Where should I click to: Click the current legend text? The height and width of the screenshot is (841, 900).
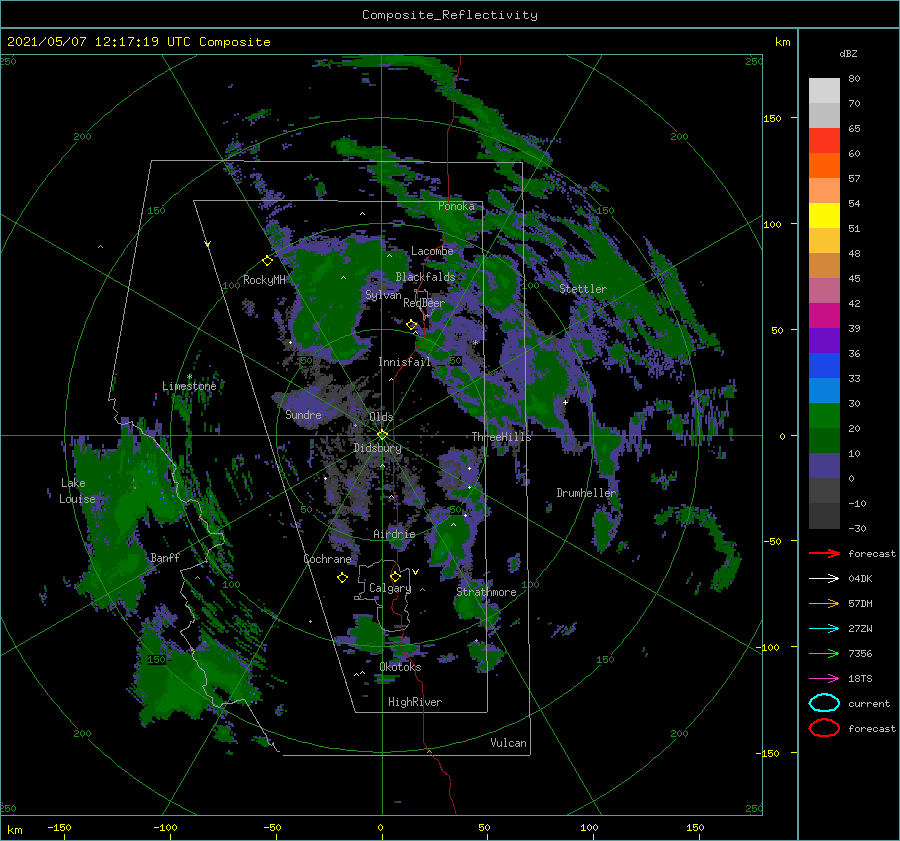tap(869, 703)
